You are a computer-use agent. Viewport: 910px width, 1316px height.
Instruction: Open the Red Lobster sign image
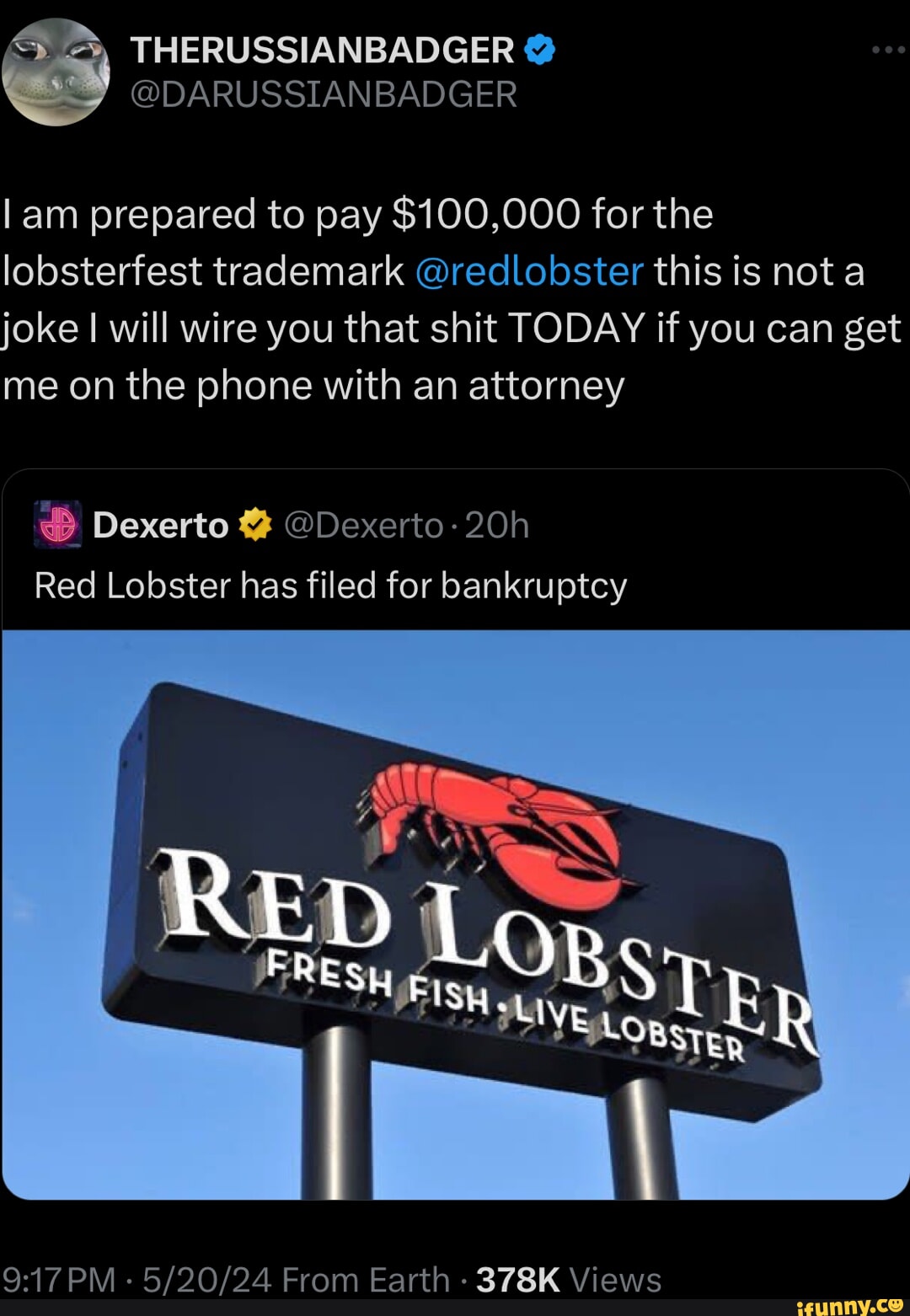click(x=456, y=914)
